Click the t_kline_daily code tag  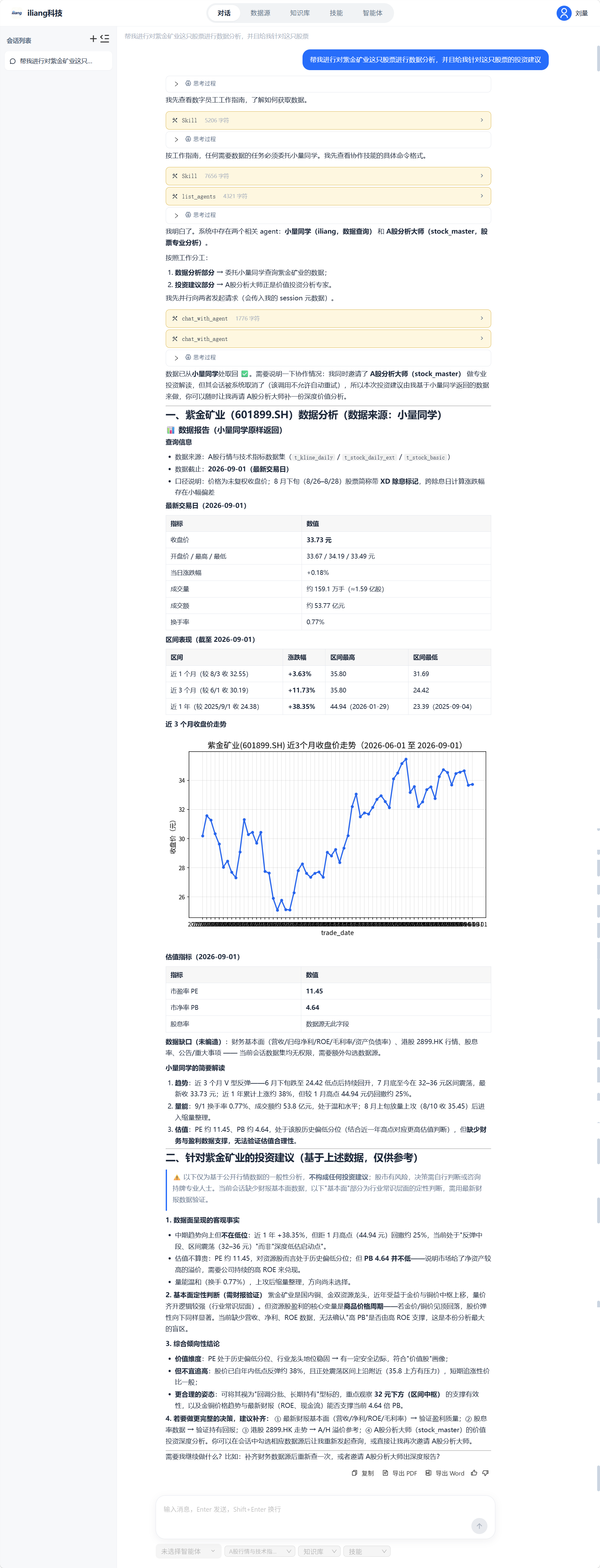coord(314,457)
